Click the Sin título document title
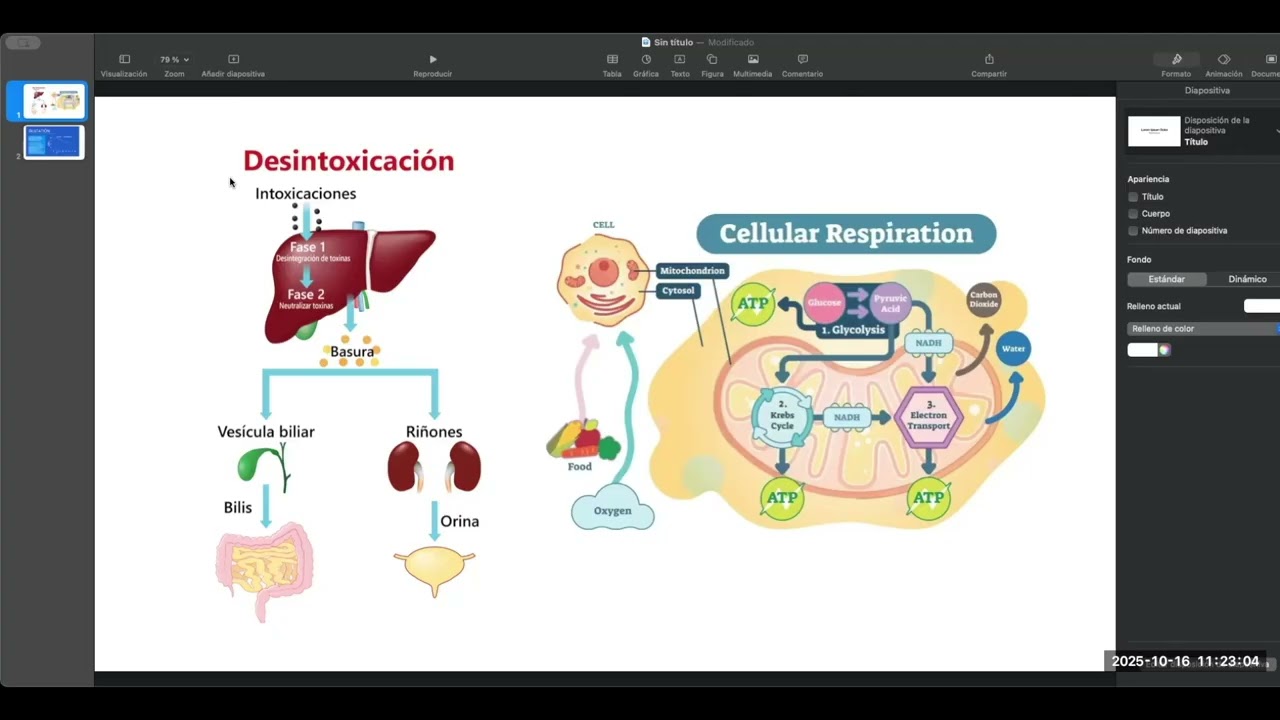Viewport: 1280px width, 720px height. tap(673, 42)
